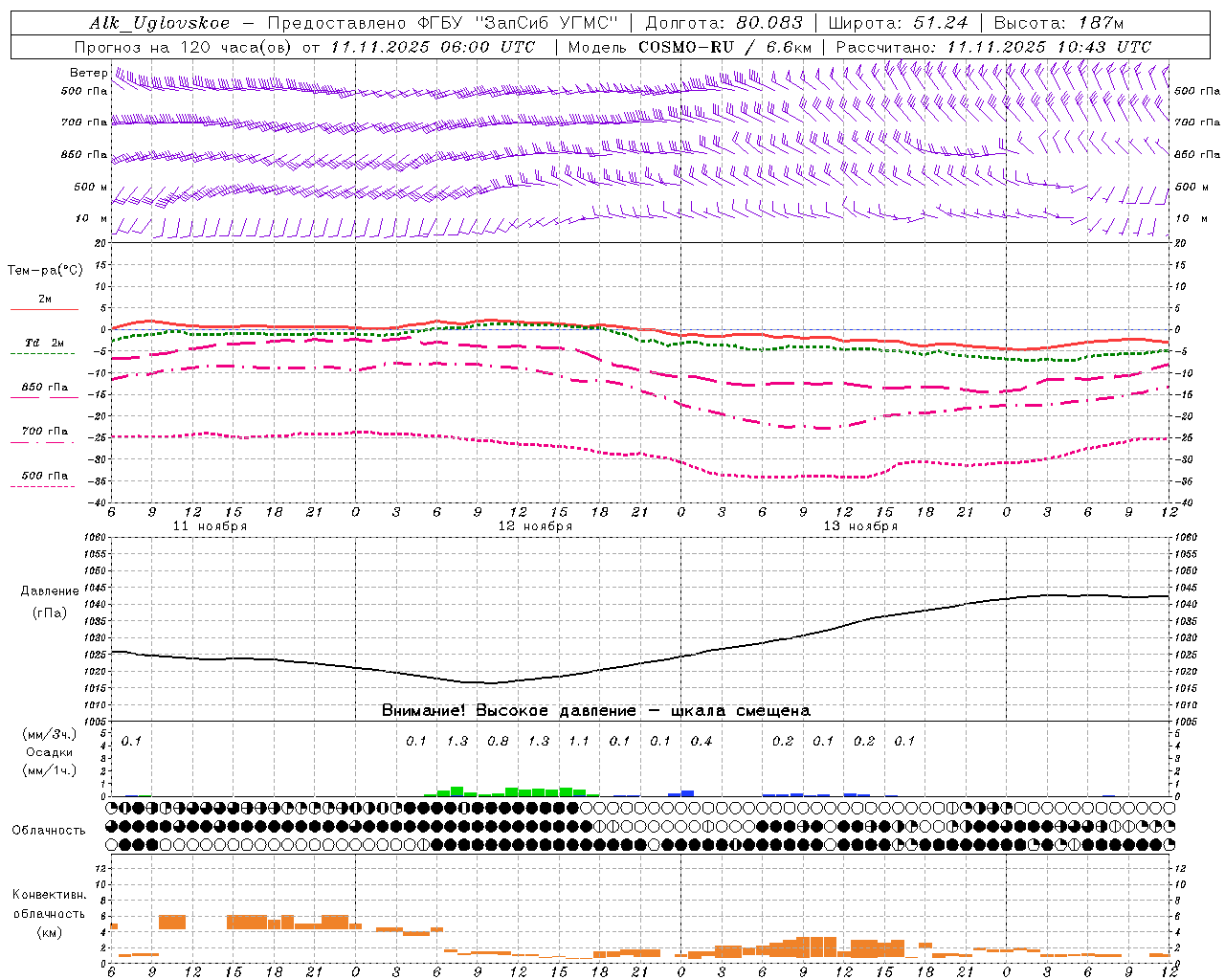Click the station name Alk_Uglovskoe
Screen dimensions: 1225x980
click(x=160, y=23)
